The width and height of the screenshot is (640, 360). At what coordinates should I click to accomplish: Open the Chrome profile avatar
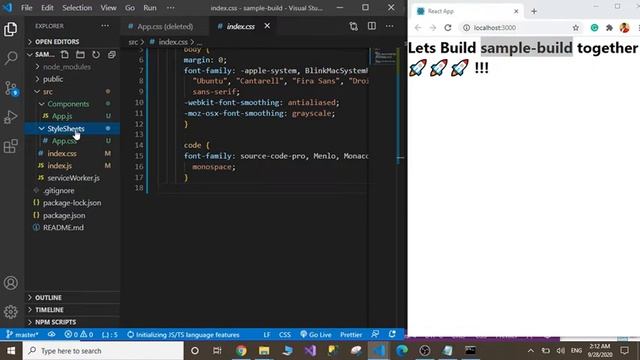pos(624,28)
